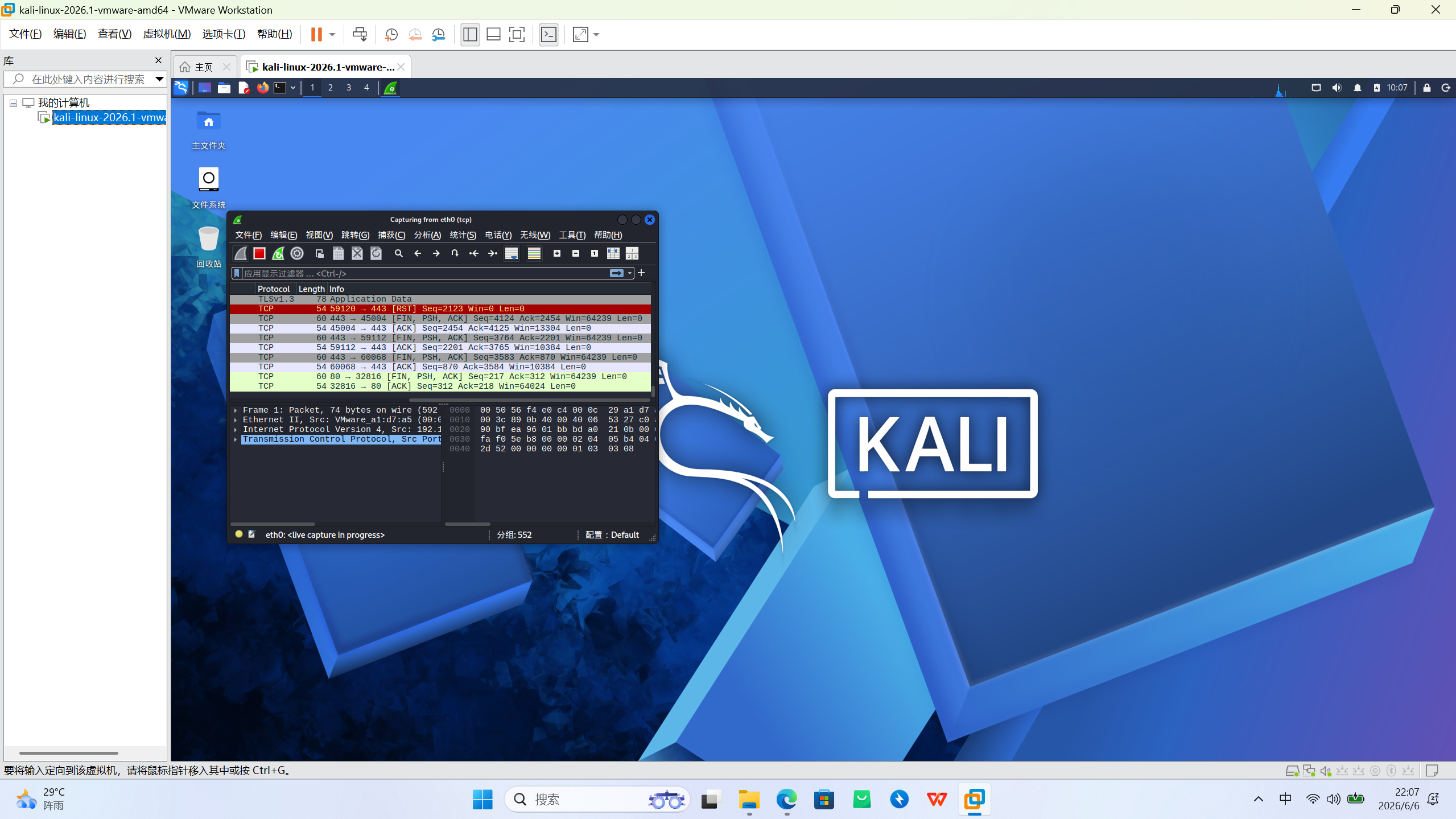
Task: Zoom in the Wireshark packet text
Action: pyautogui.click(x=557, y=253)
